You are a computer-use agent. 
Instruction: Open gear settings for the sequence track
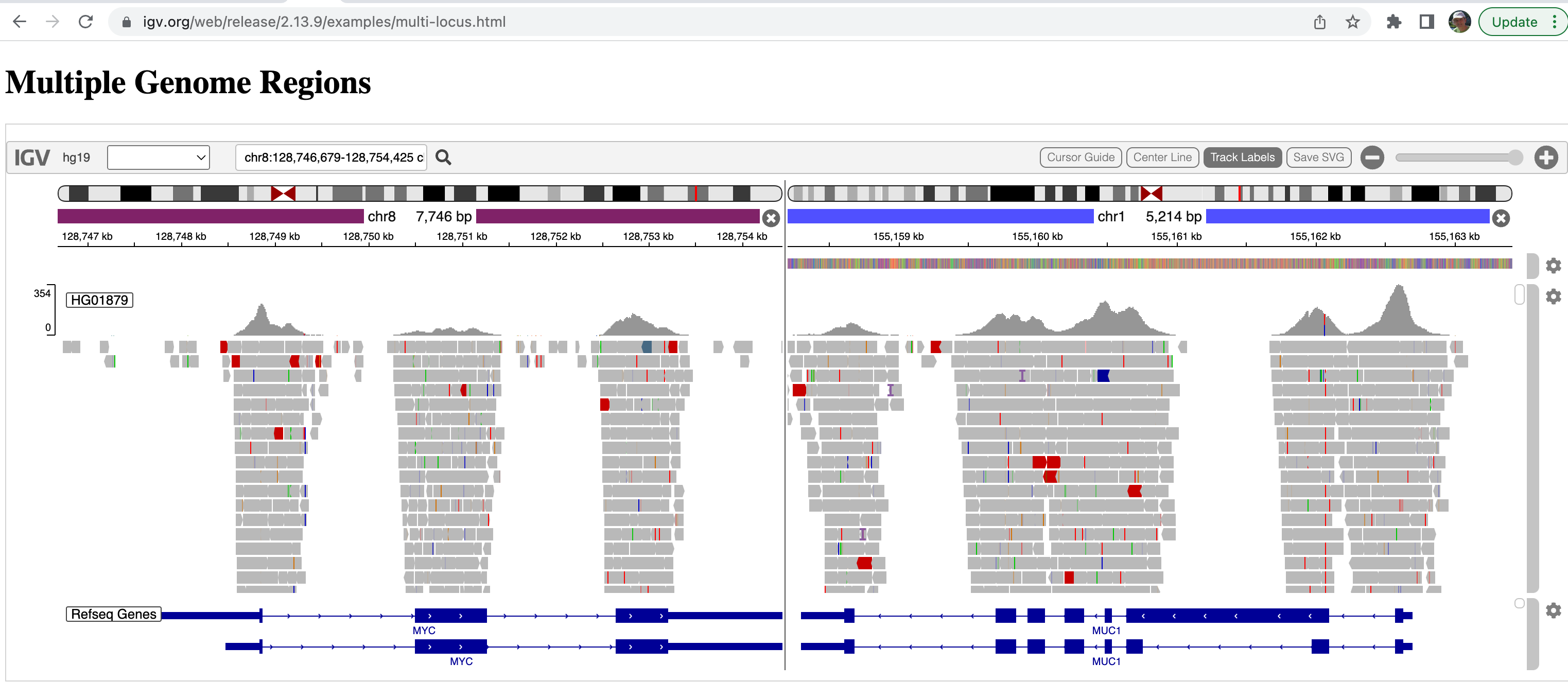[x=1553, y=266]
